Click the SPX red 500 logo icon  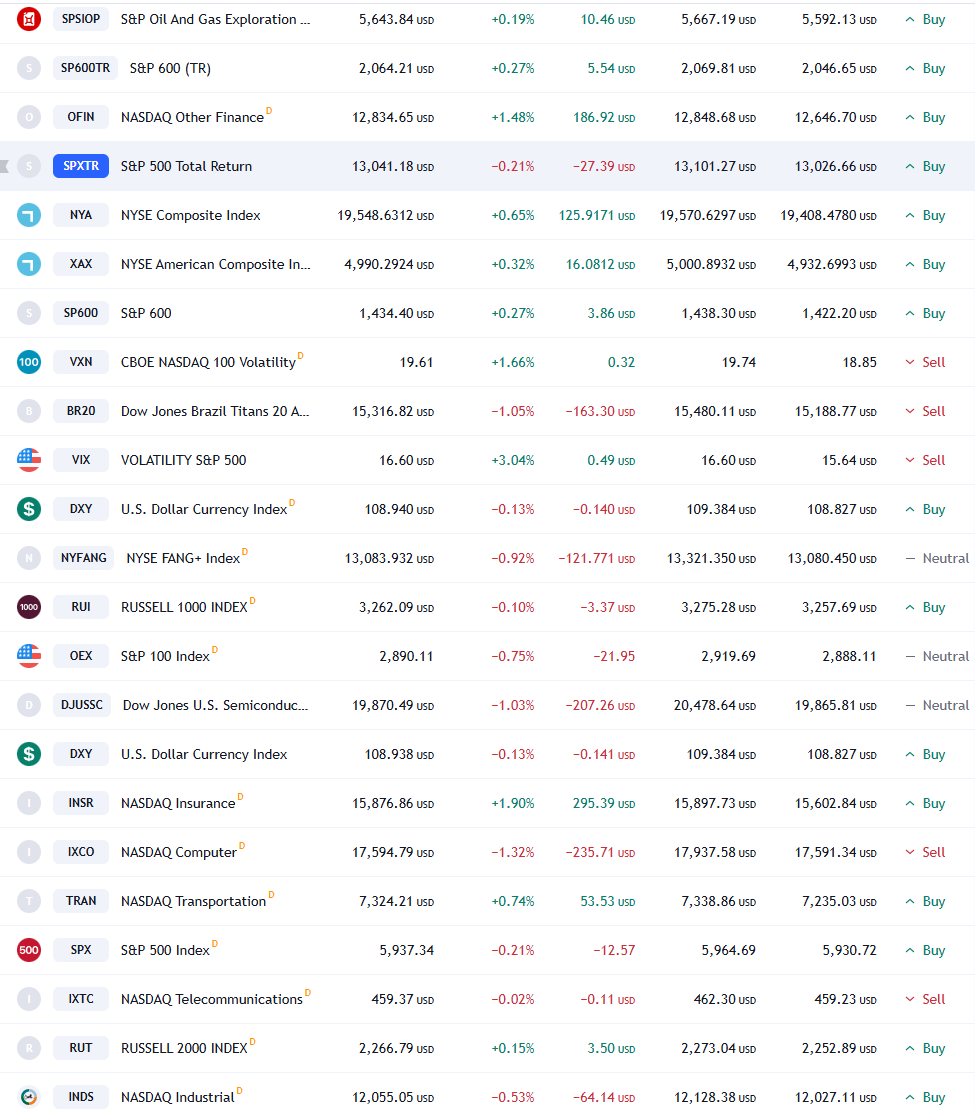pos(29,950)
